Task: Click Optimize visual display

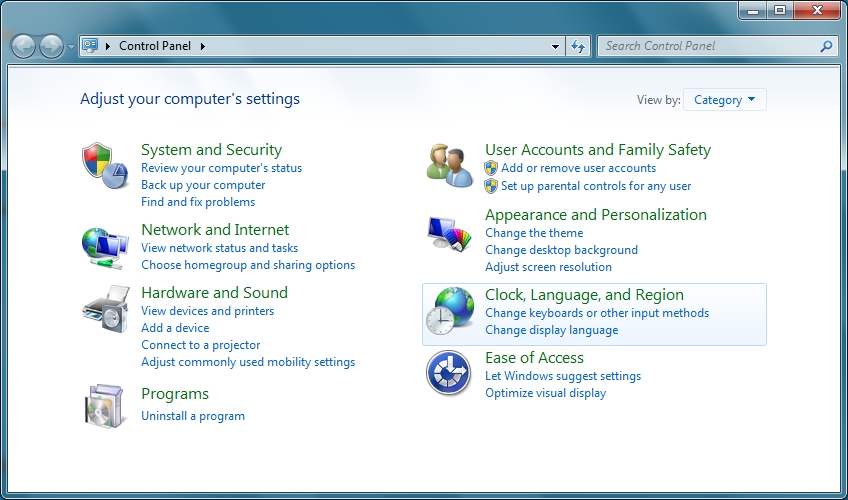Action: pyautogui.click(x=546, y=393)
